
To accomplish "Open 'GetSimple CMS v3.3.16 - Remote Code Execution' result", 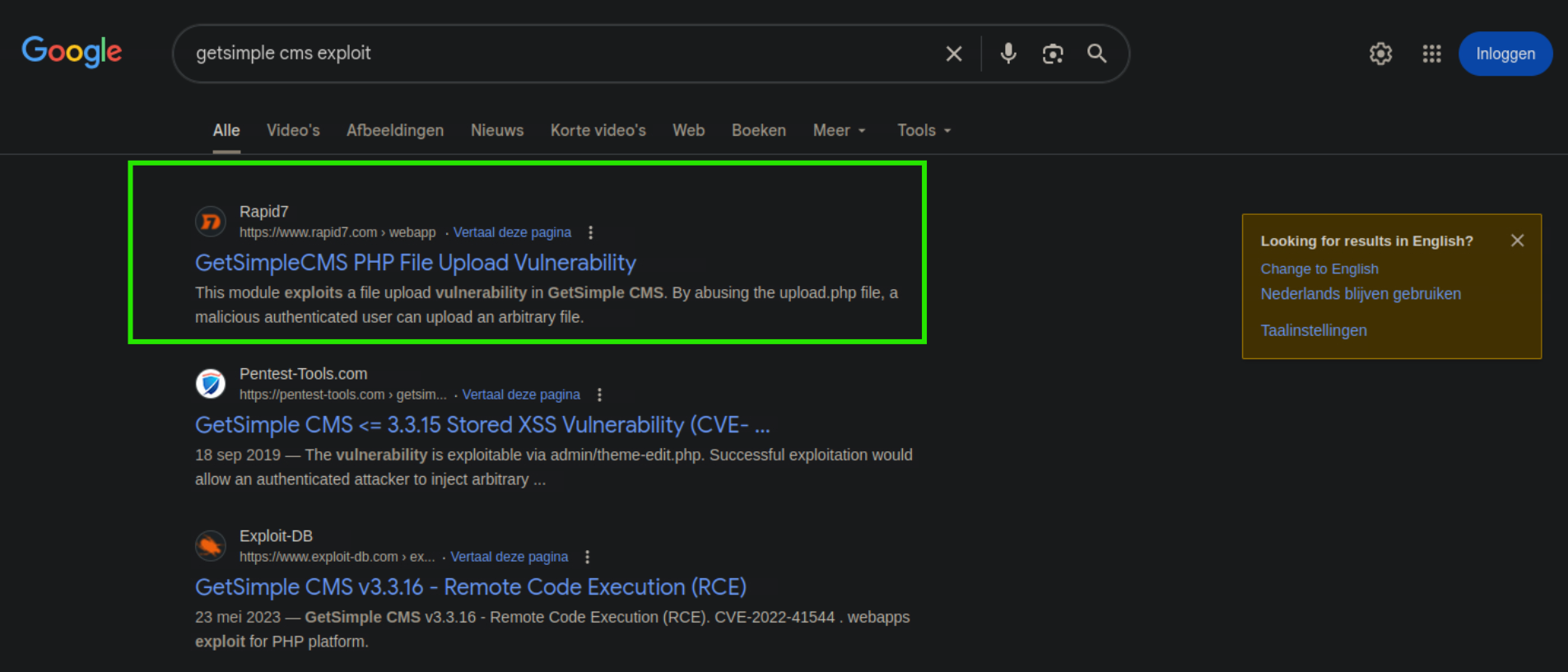I will (x=471, y=587).
